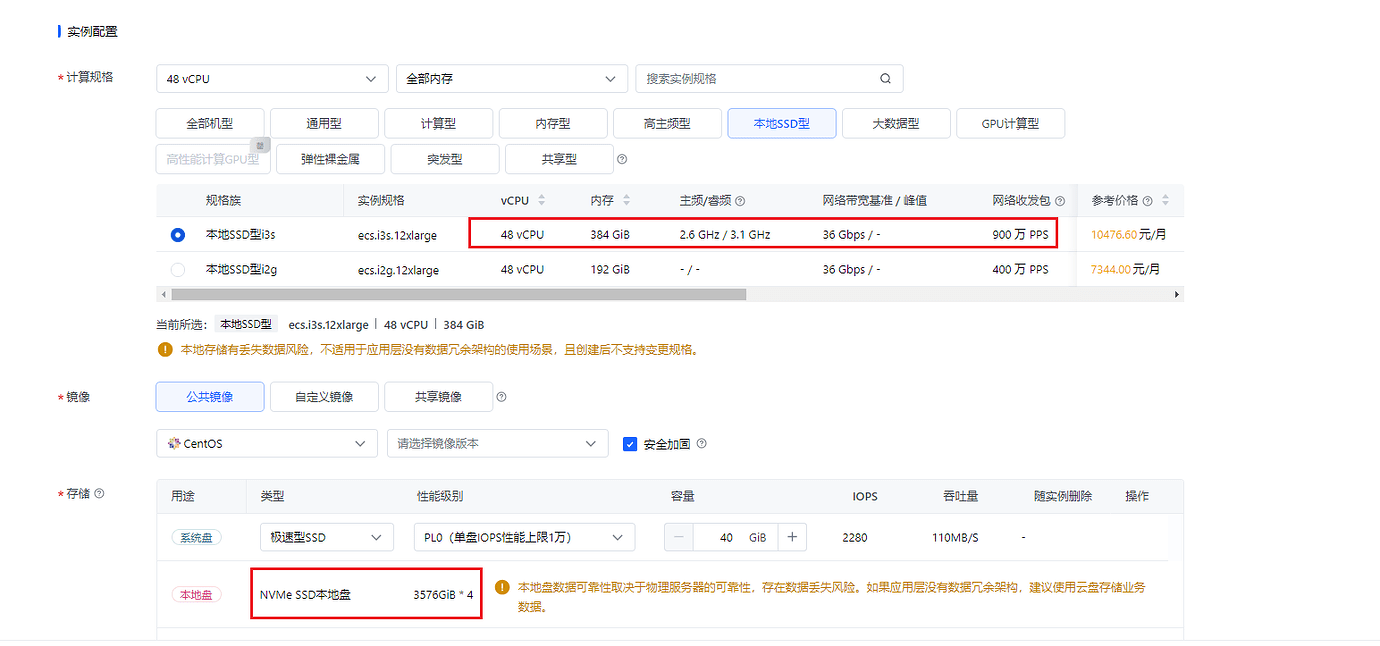The height and width of the screenshot is (646, 1380).
Task: Select the 计算型 tab
Action: [x=438, y=124]
